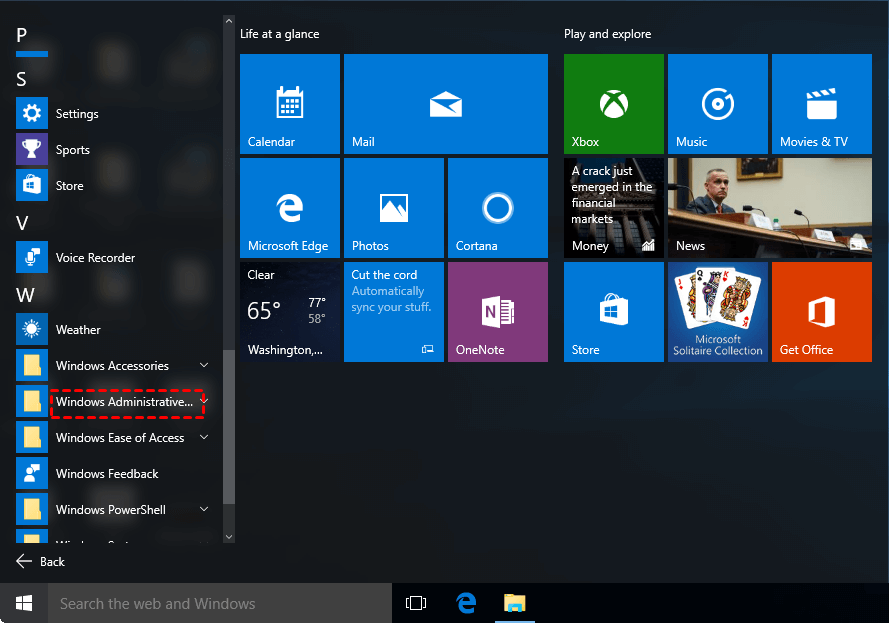
Task: Open the Mail tile
Action: (x=446, y=104)
